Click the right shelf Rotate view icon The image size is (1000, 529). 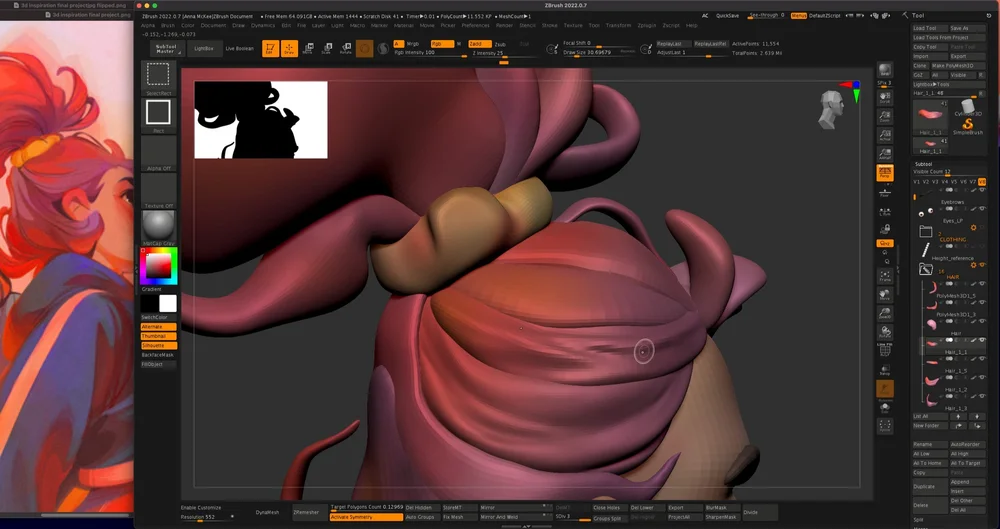coord(885,331)
